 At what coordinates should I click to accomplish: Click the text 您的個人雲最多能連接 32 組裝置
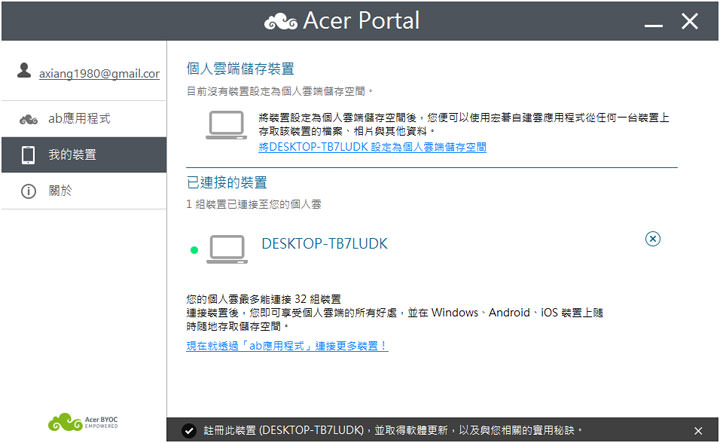(x=264, y=299)
